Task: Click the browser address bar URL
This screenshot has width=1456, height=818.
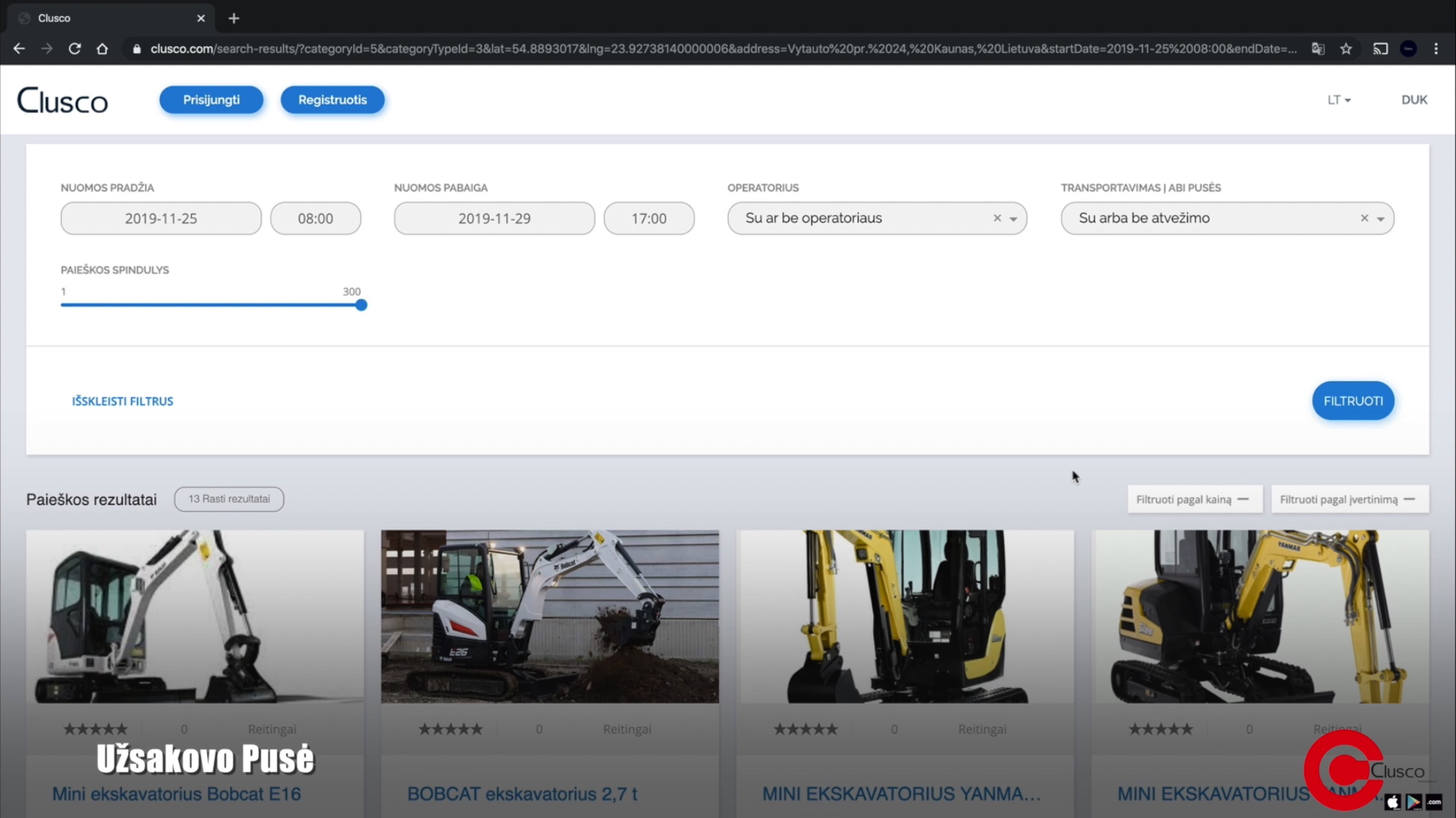Action: (723, 49)
